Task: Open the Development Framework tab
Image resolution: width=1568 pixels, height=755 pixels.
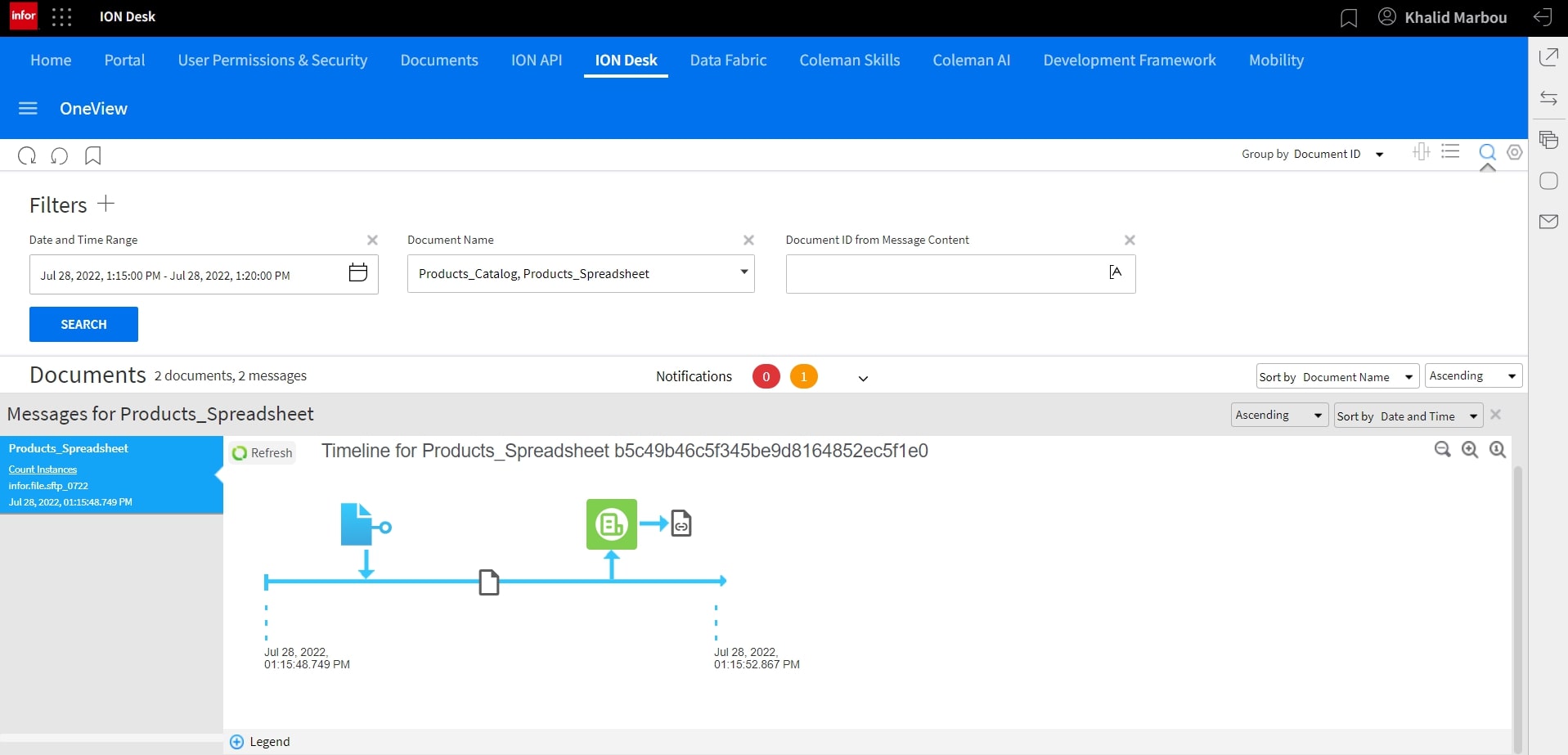Action: (1130, 60)
